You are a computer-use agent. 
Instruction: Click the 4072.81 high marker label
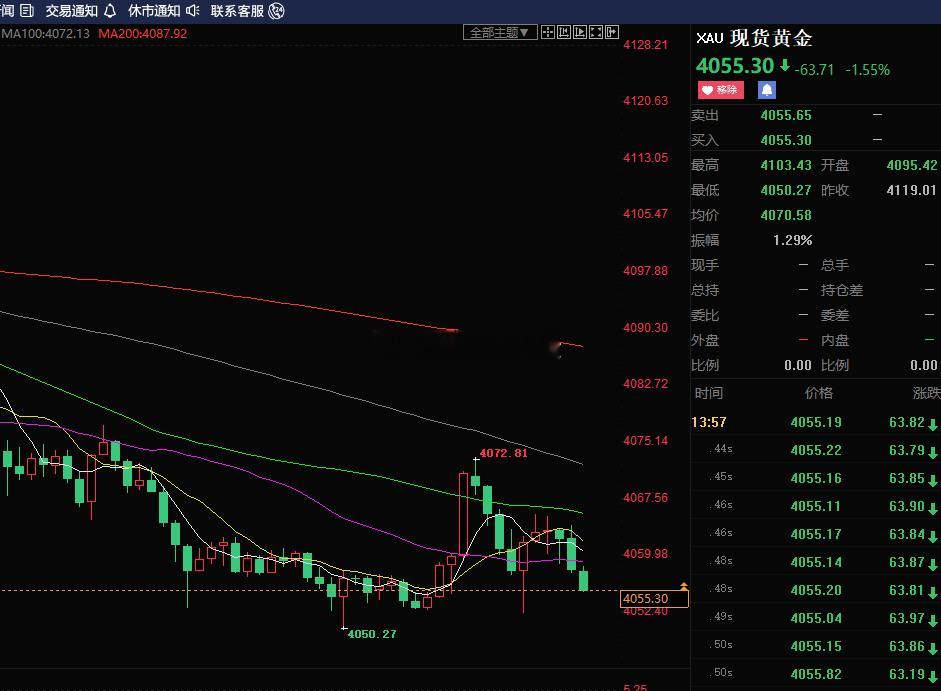504,453
